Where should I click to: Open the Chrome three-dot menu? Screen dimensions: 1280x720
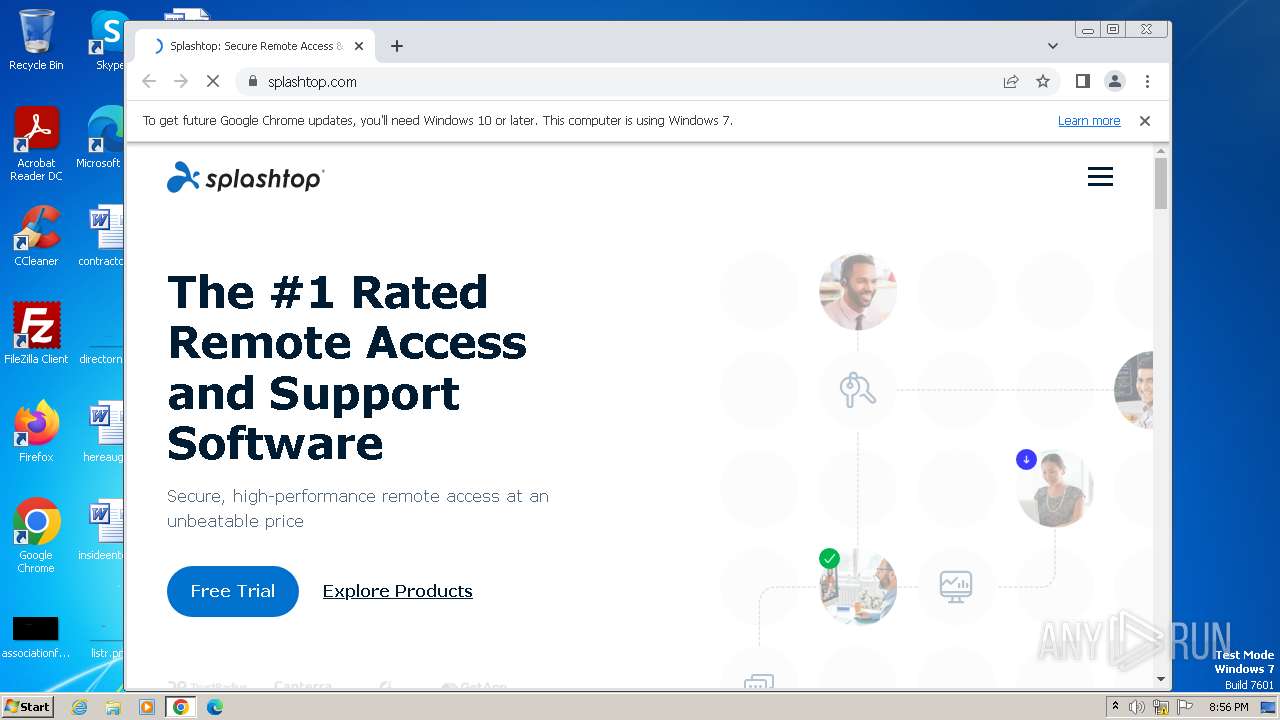point(1147,82)
